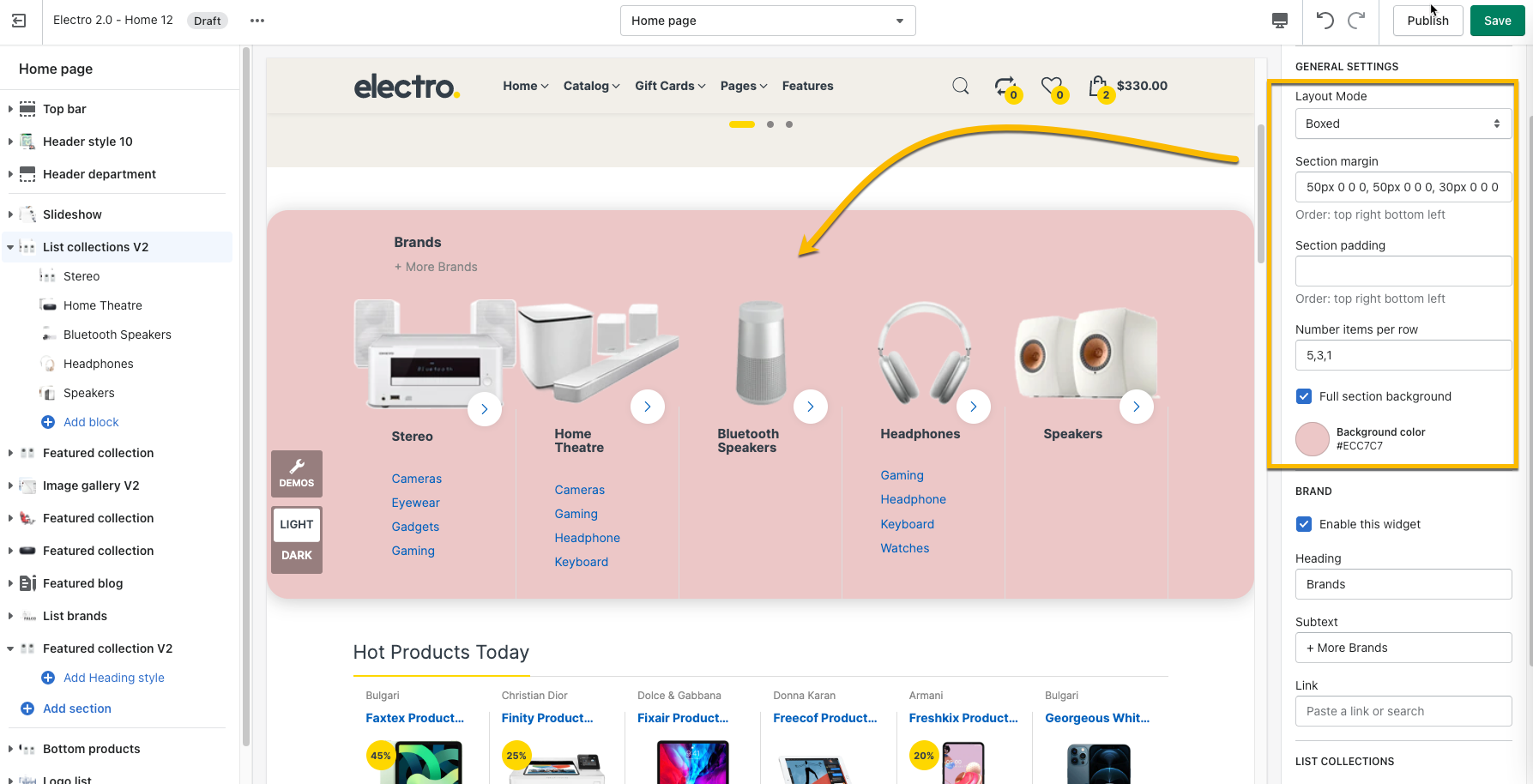Click the DEMOS wrench icon

click(x=297, y=466)
